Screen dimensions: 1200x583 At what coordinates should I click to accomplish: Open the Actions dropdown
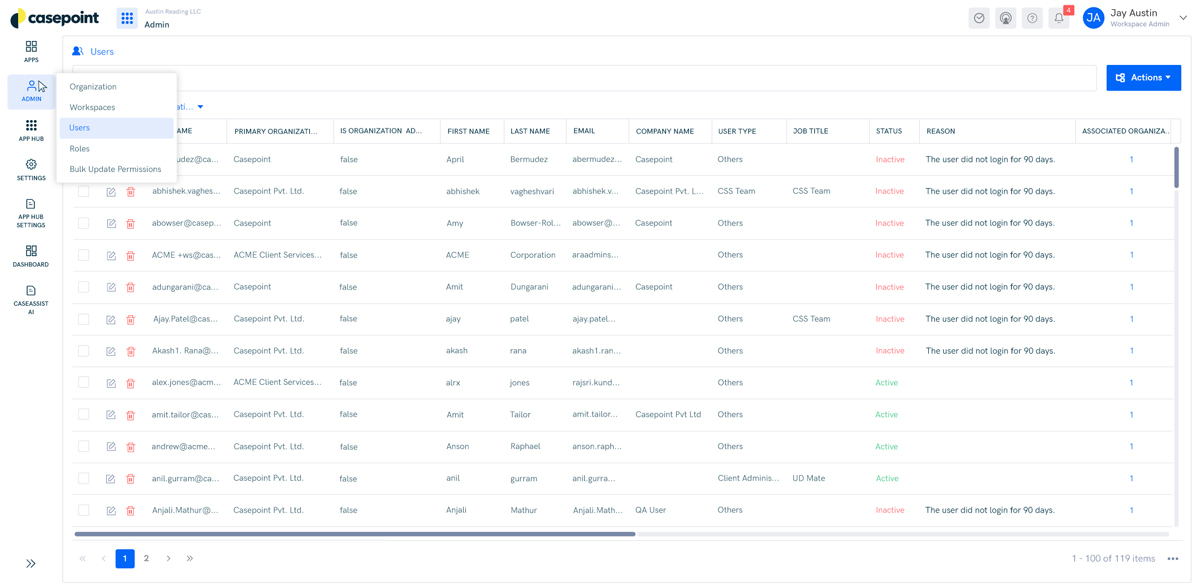point(1142,77)
